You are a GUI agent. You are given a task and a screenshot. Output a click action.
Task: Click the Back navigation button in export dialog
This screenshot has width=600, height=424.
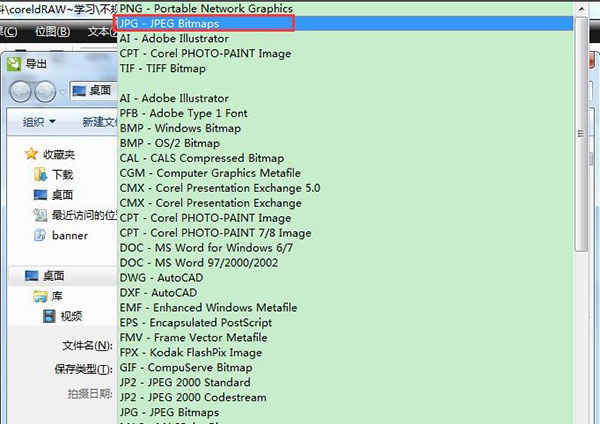(20, 91)
